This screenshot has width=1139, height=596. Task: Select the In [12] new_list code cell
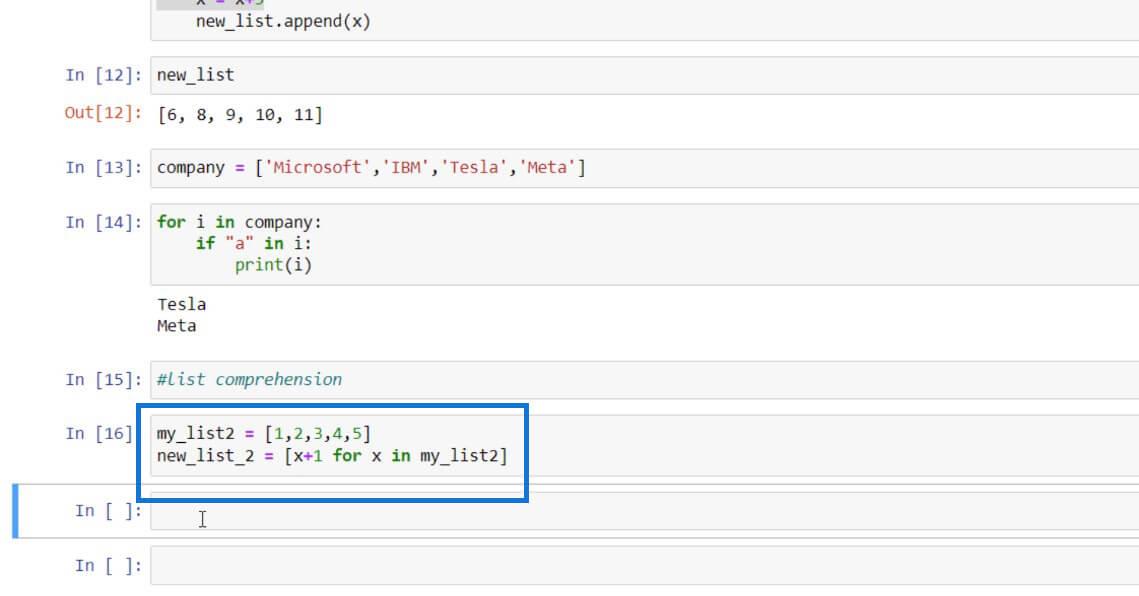tap(644, 76)
